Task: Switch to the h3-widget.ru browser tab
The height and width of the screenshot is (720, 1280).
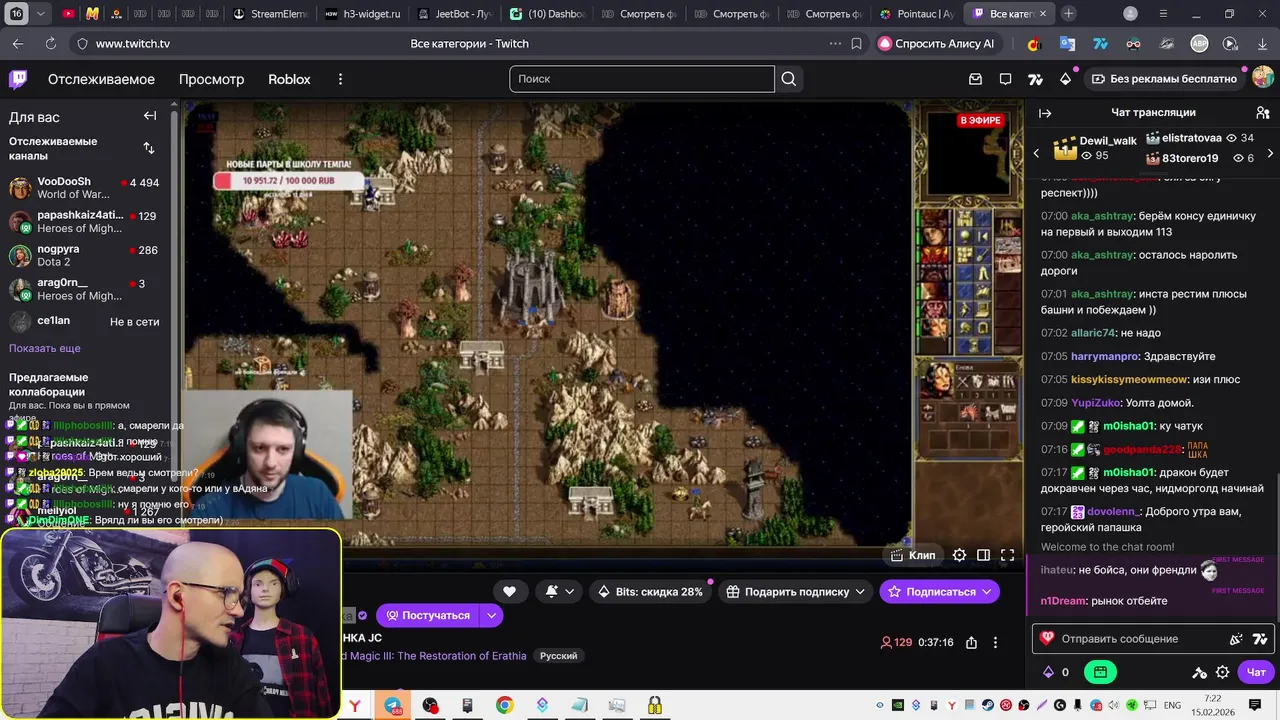Action: [x=364, y=14]
